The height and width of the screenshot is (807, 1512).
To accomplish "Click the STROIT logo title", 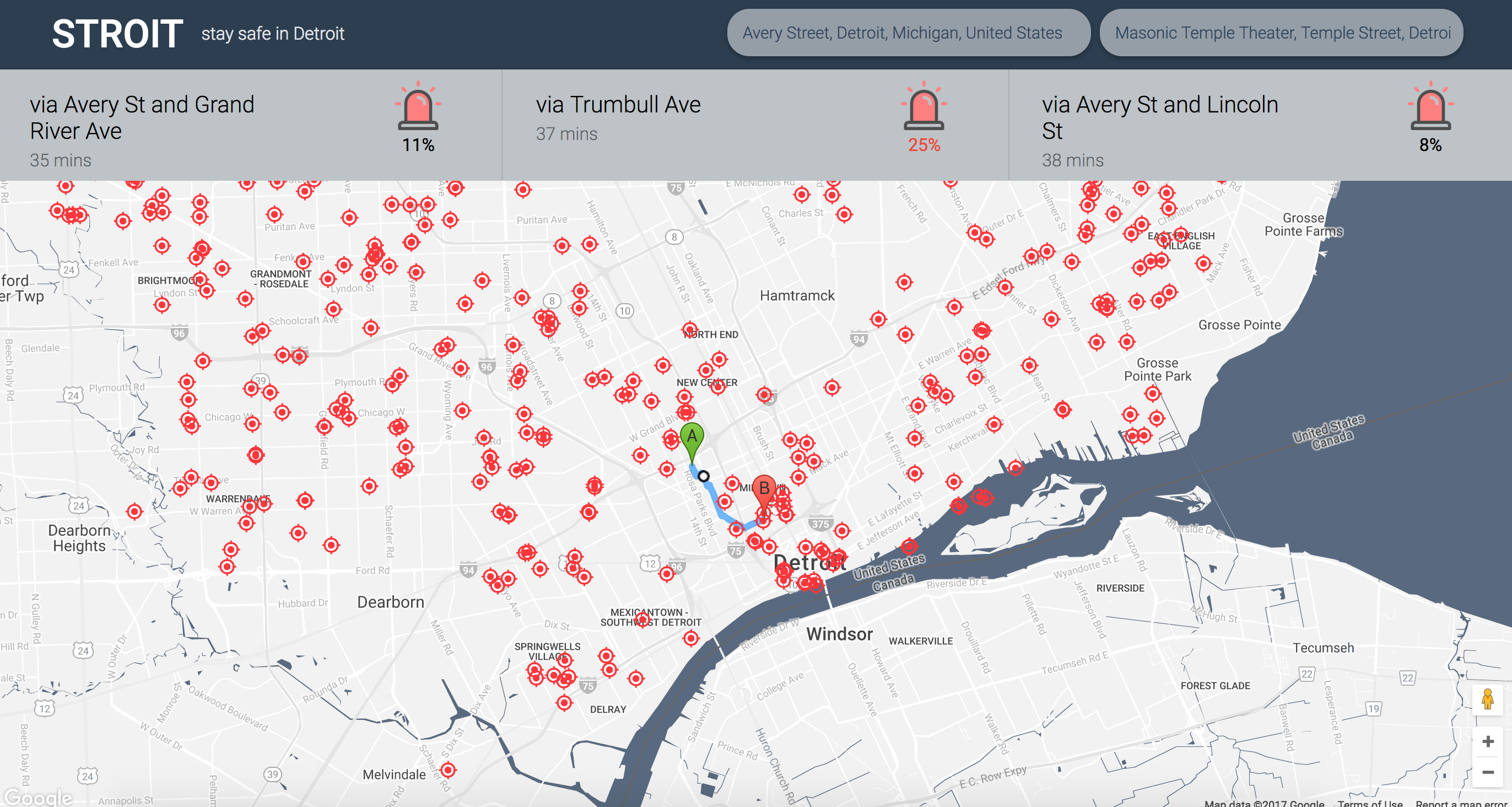I will [x=117, y=34].
